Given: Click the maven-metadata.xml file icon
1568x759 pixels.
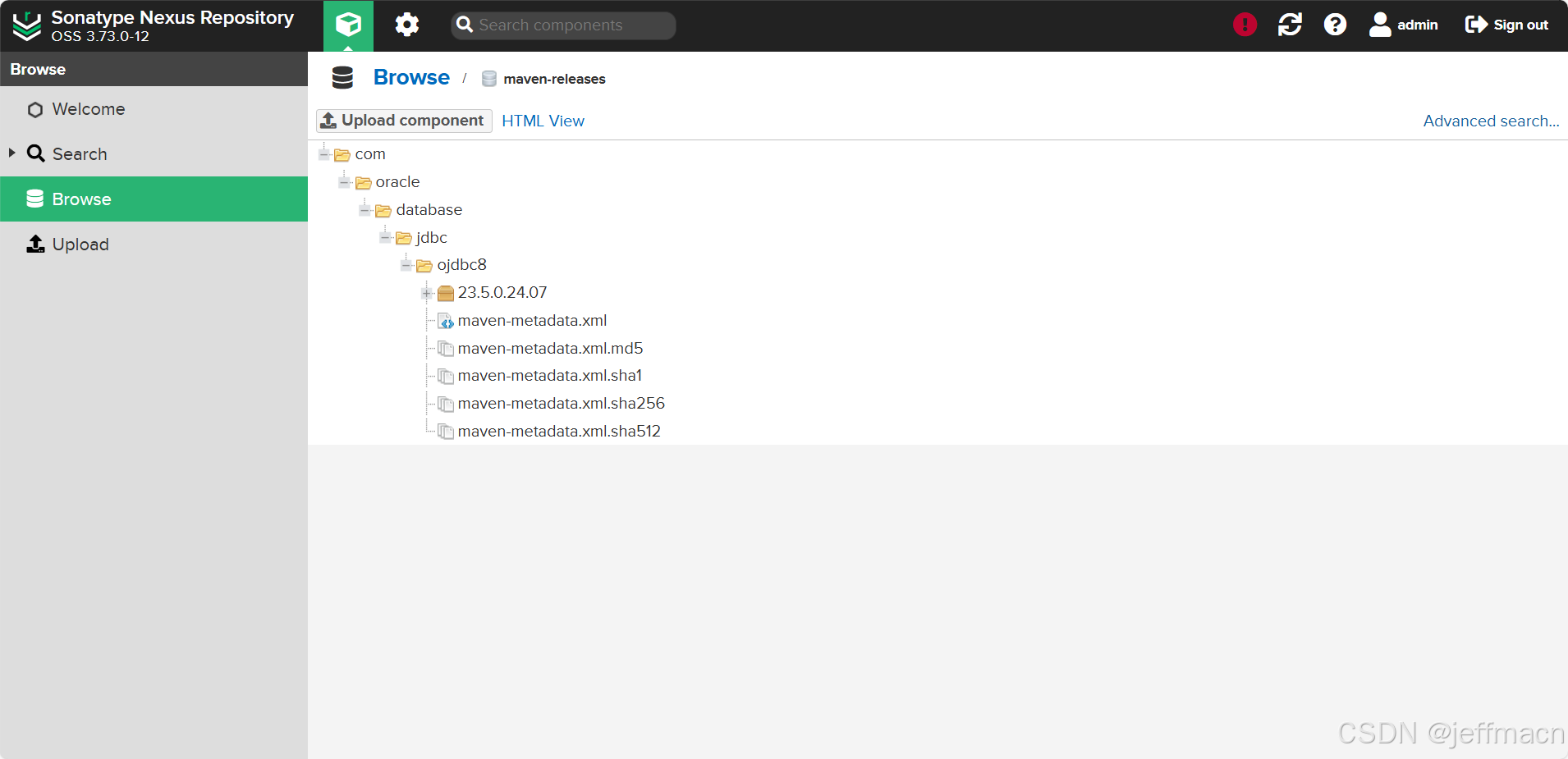Looking at the screenshot, I should [446, 321].
